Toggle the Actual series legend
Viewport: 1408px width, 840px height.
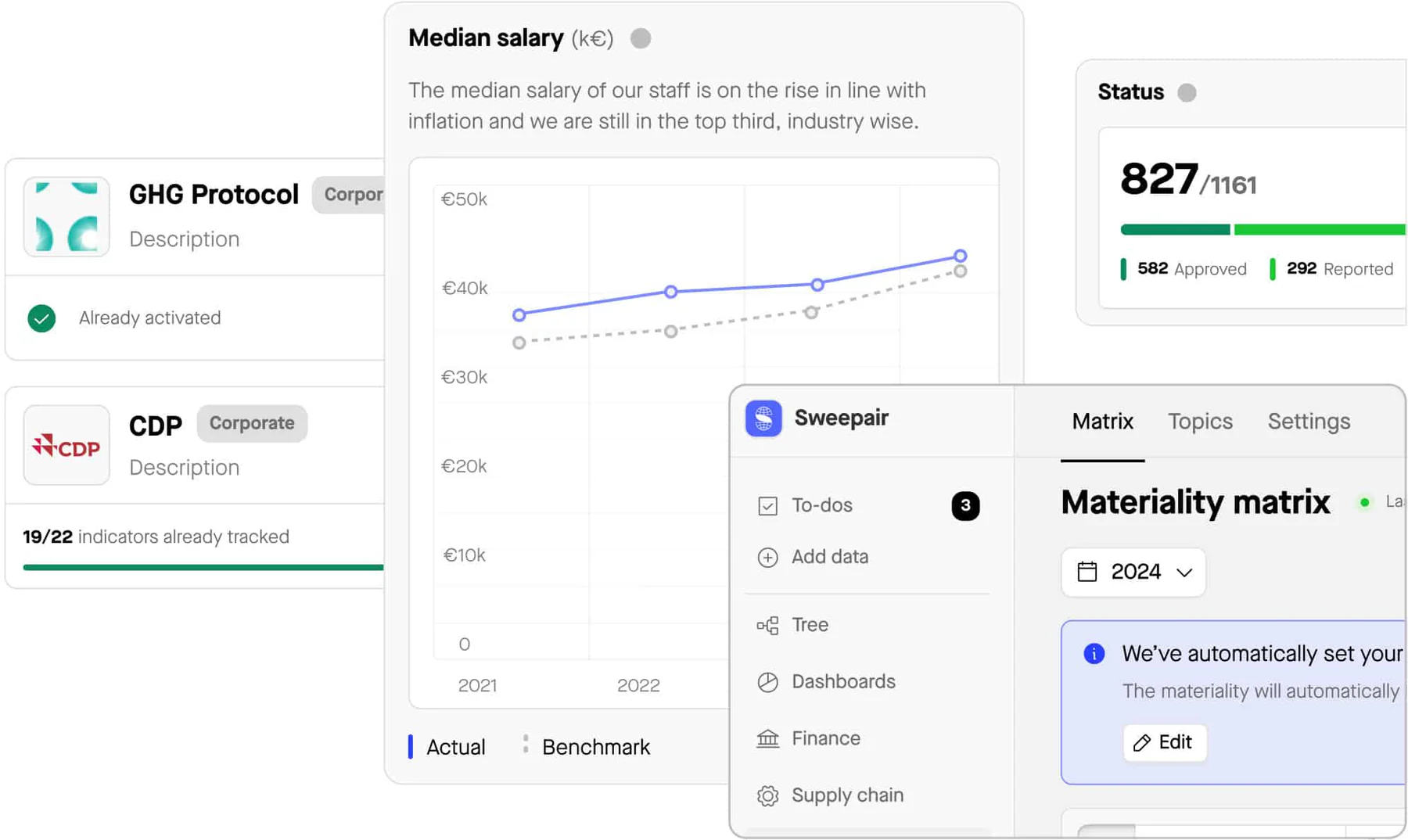(x=447, y=747)
